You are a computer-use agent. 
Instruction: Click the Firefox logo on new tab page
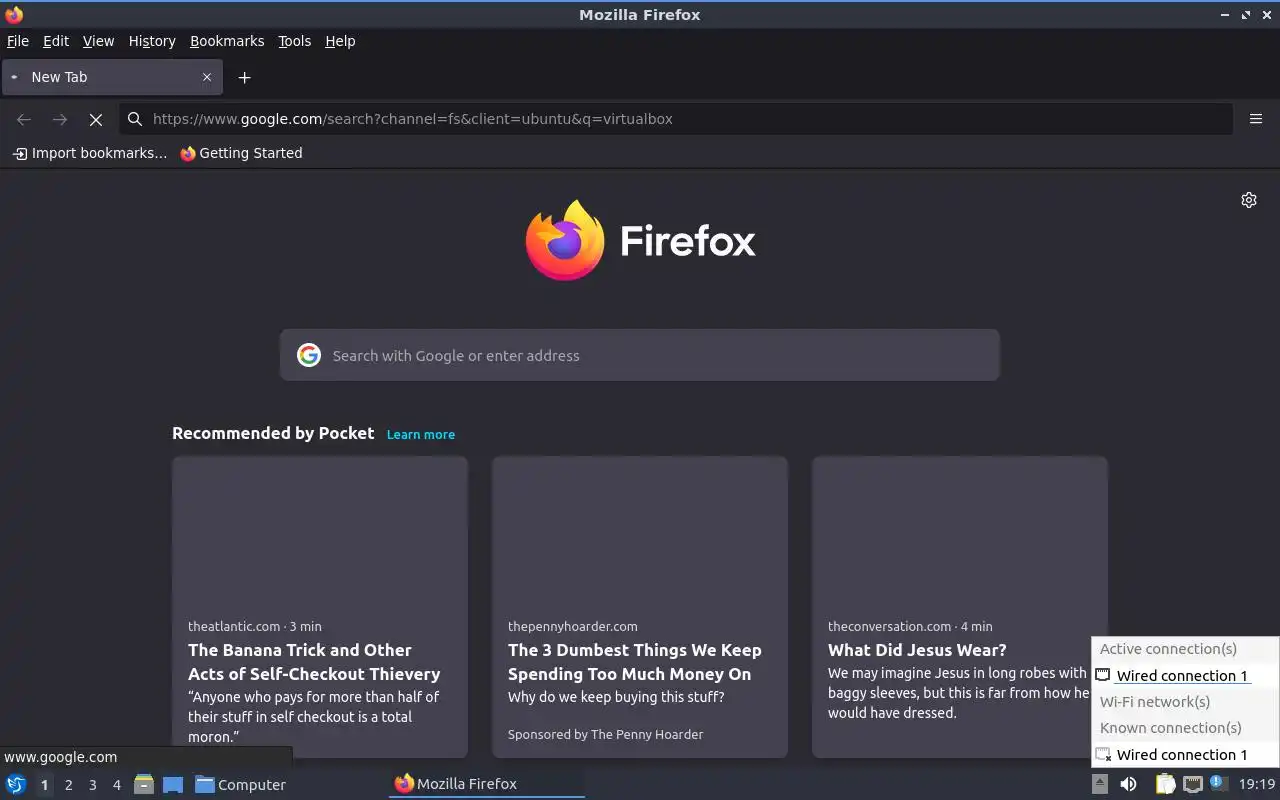pos(641,240)
